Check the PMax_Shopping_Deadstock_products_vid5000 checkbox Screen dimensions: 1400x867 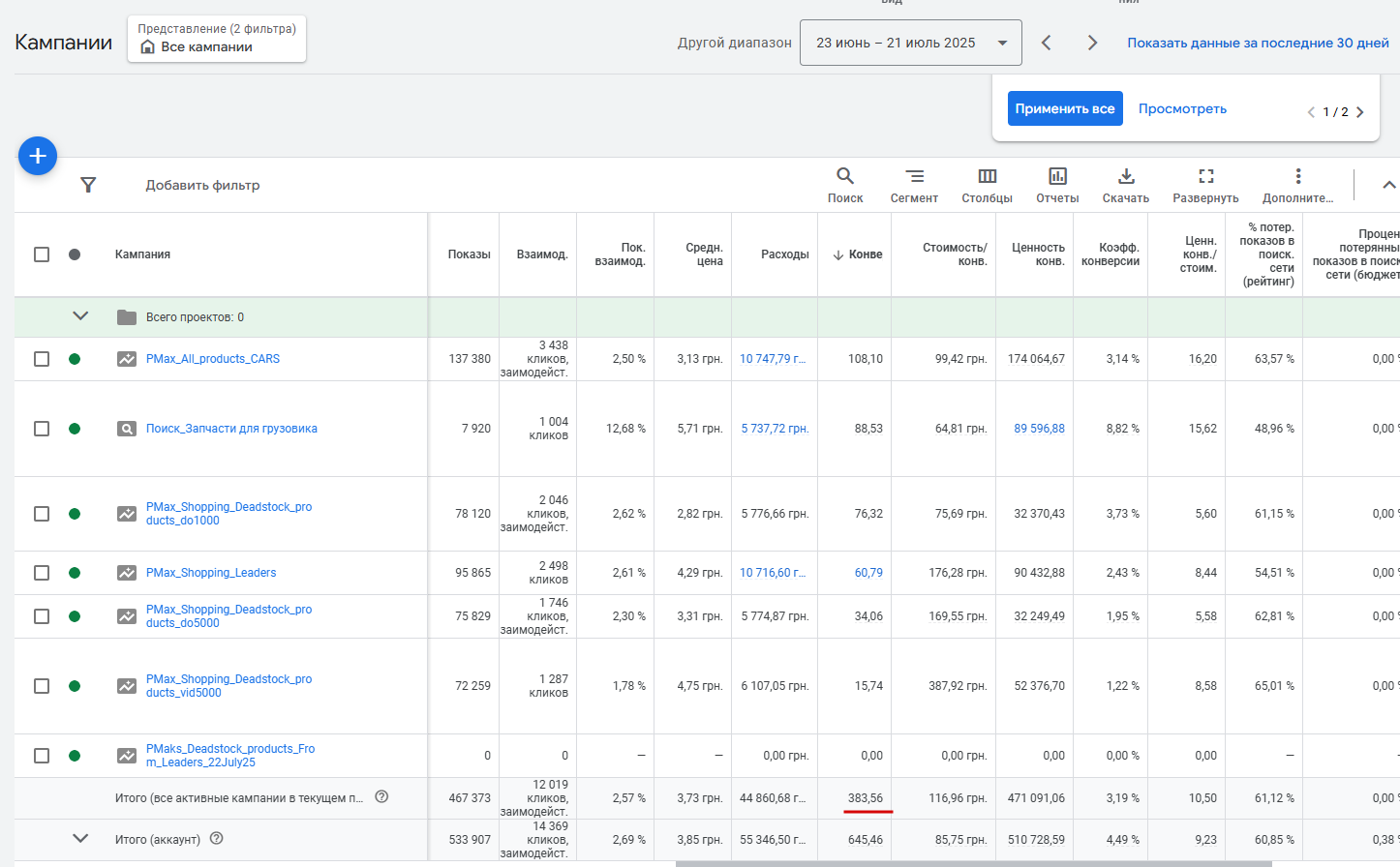(x=42, y=686)
